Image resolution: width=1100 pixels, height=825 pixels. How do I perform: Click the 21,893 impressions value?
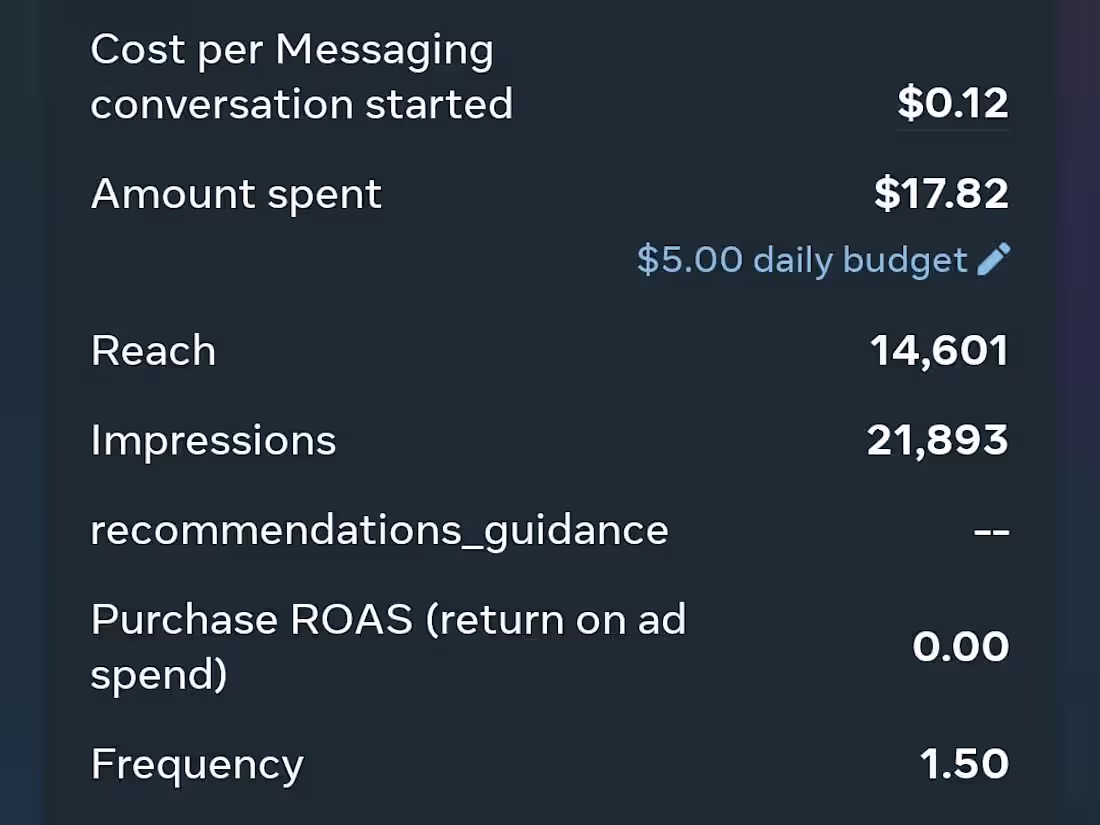tap(934, 439)
